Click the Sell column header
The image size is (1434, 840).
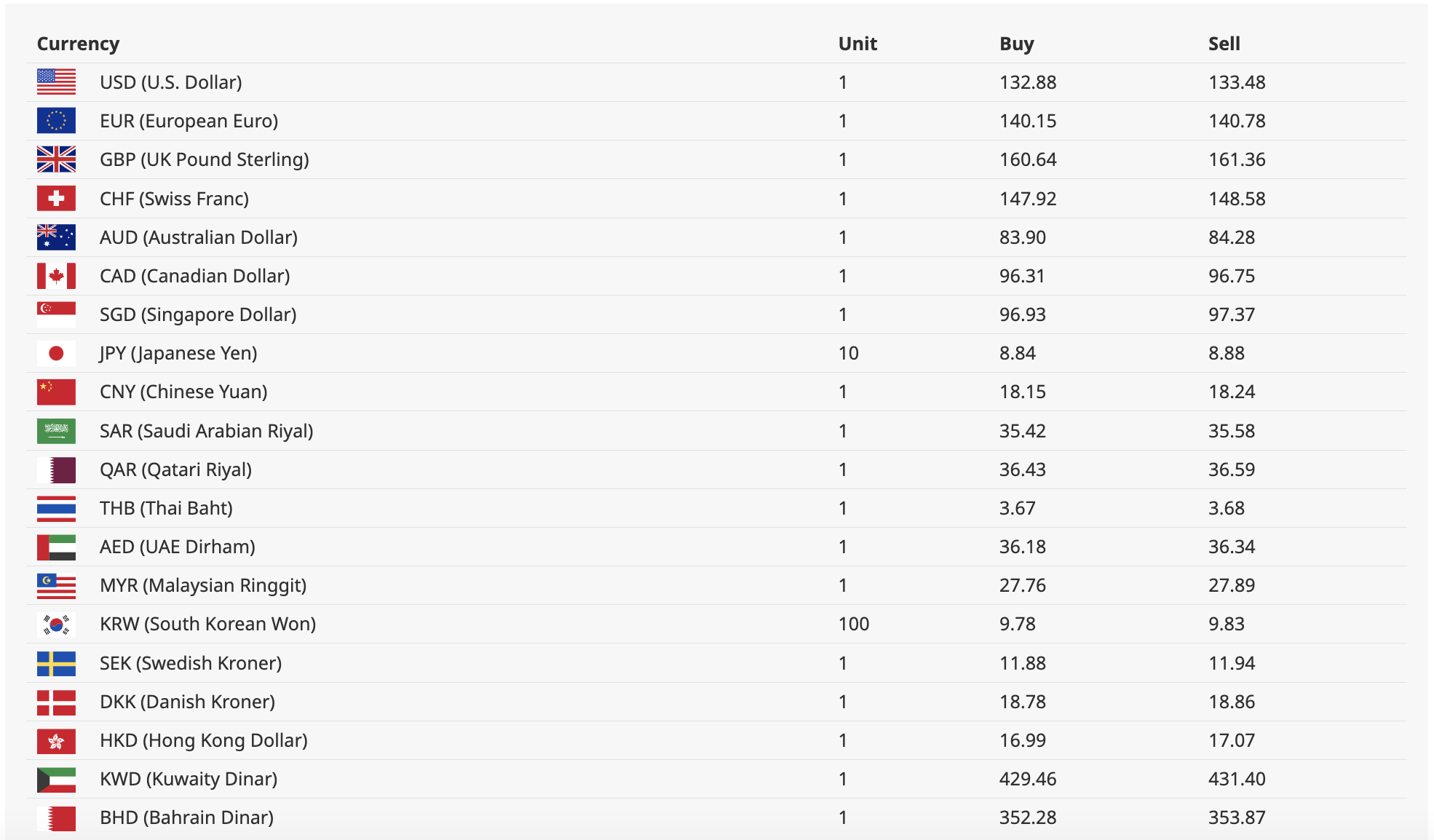(x=1224, y=44)
